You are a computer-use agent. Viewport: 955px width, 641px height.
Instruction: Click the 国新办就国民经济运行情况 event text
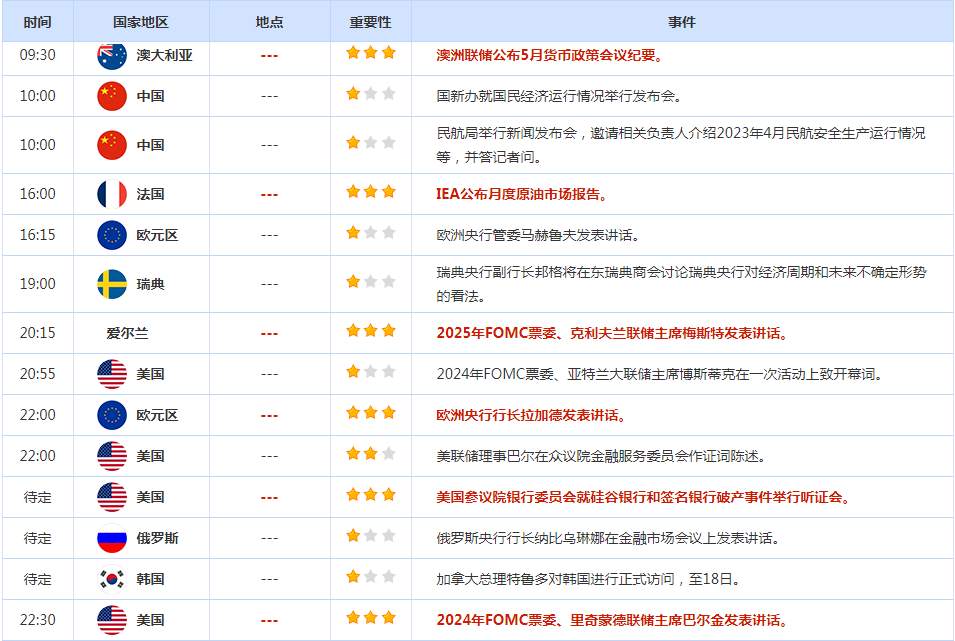[x=559, y=96]
